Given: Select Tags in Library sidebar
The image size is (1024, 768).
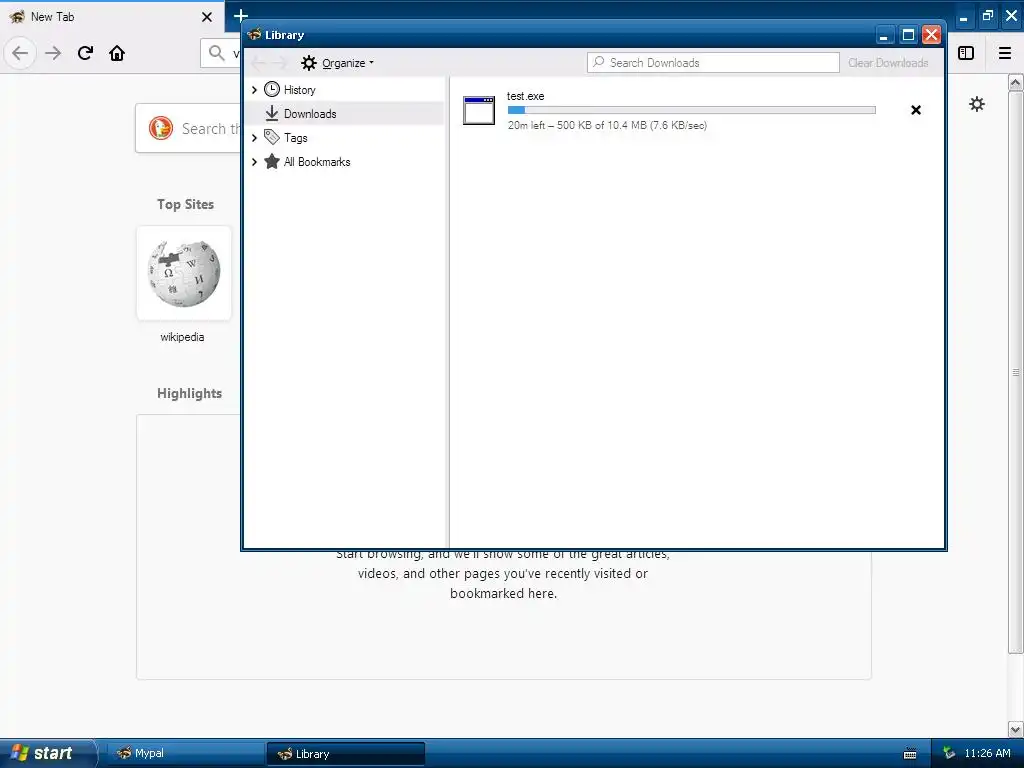Looking at the screenshot, I should 295,138.
